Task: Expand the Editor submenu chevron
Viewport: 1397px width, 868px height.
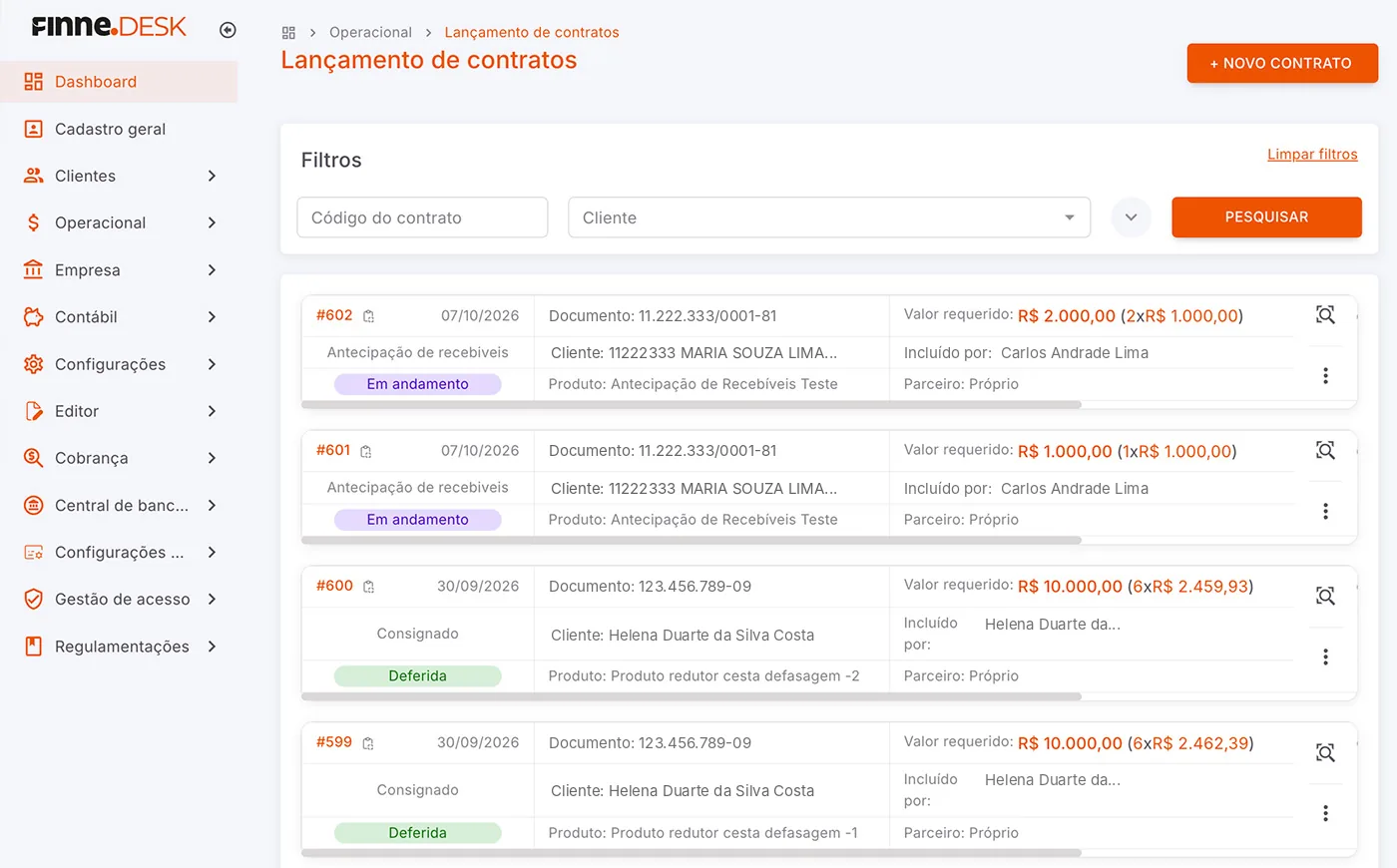Action: [x=212, y=411]
